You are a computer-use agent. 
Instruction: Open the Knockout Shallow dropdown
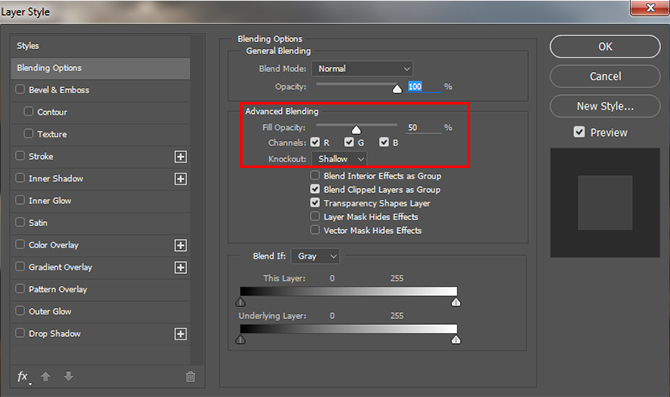(x=339, y=159)
